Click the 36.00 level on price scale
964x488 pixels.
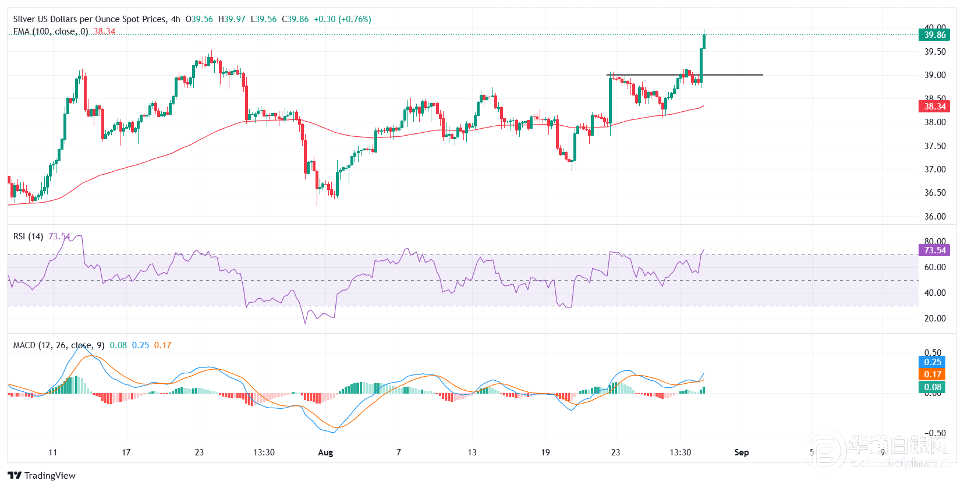(x=933, y=216)
